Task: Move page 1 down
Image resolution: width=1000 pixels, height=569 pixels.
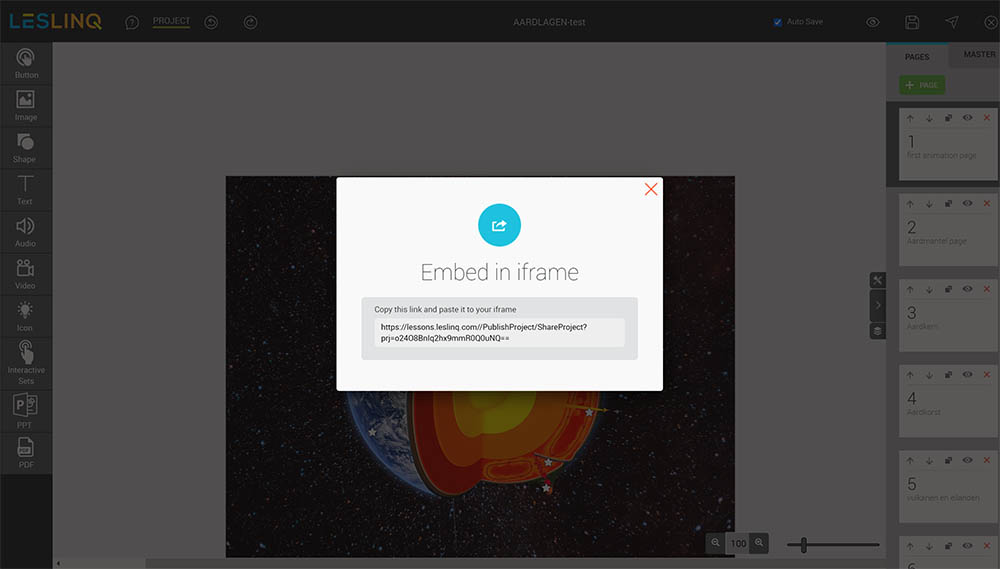Action: click(x=929, y=118)
